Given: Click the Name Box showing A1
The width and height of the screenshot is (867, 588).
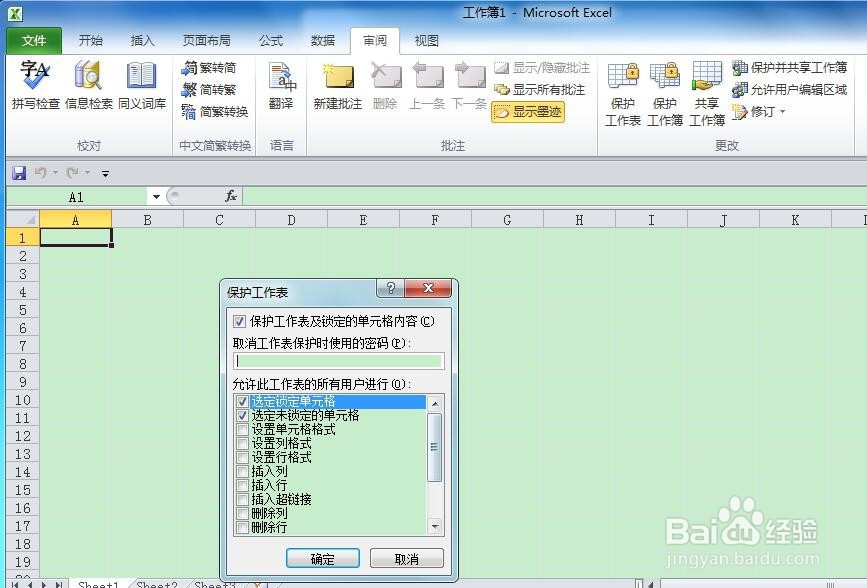Looking at the screenshot, I should 76,197.
